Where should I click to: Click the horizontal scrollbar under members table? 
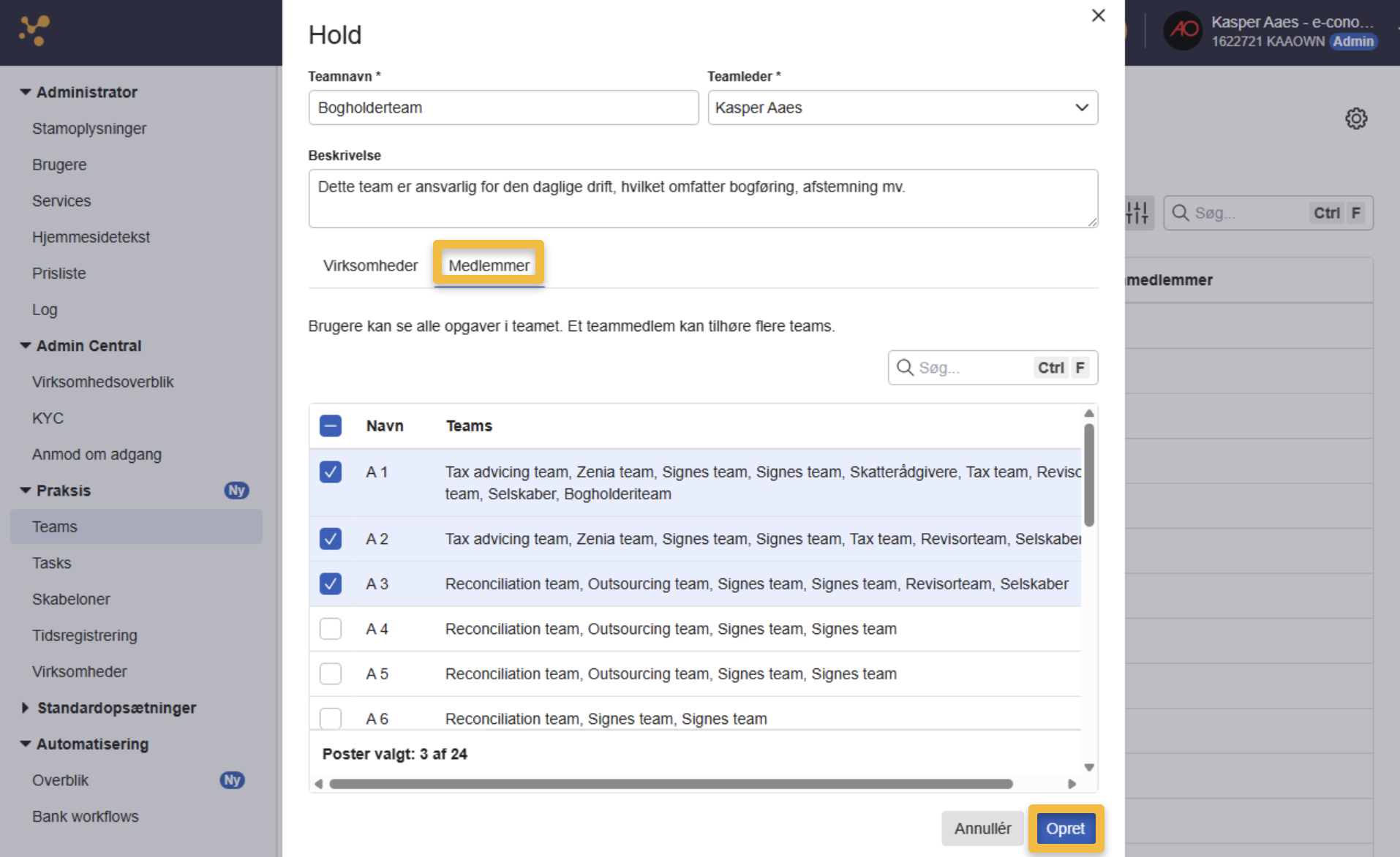click(x=671, y=784)
